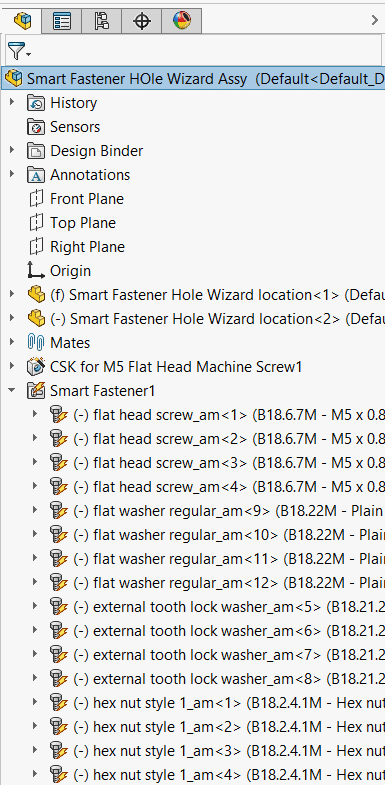Click the flat washer regular_am<12> icon

pos(59,583)
